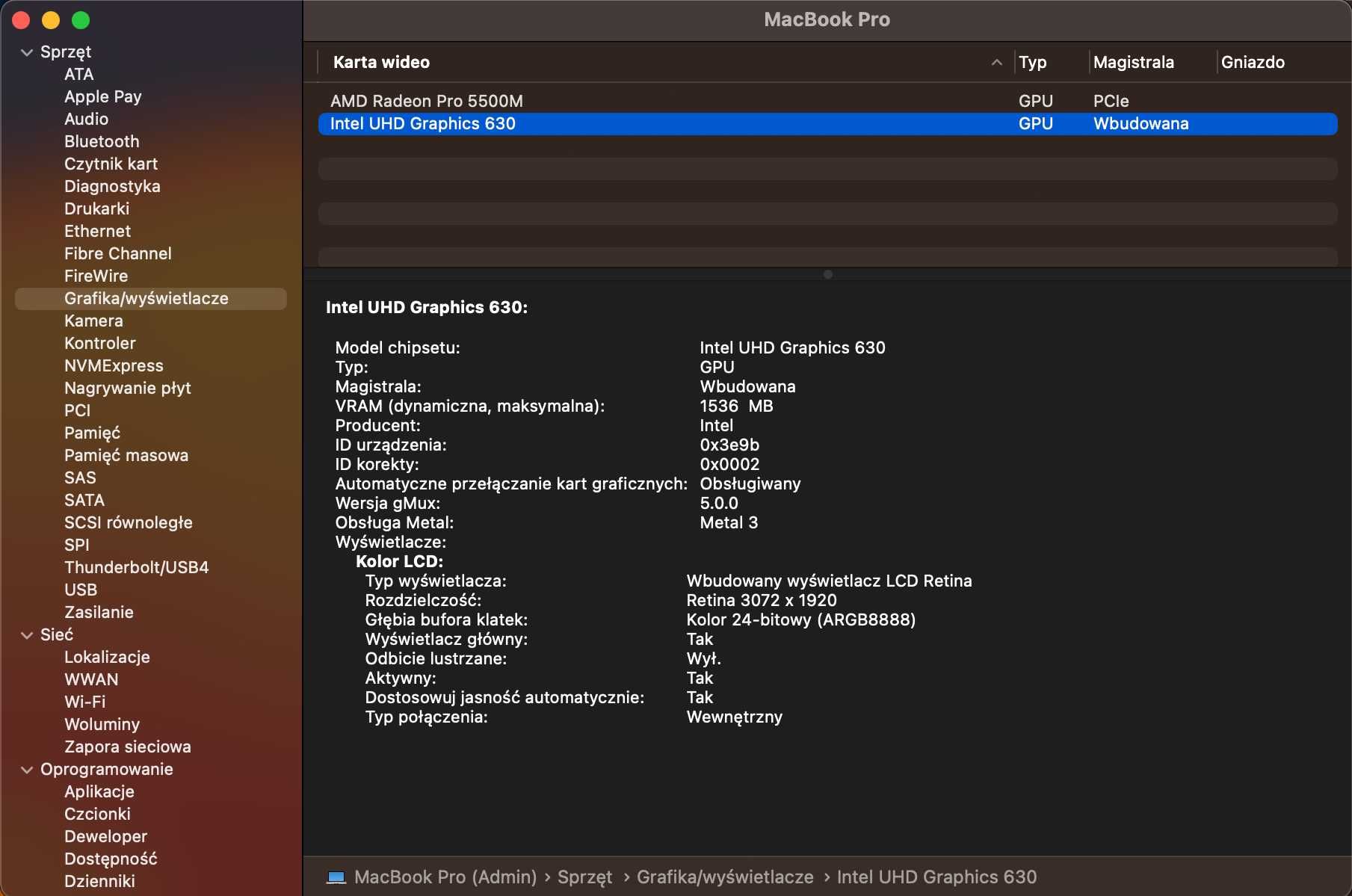Open Wi-Fi in the sidebar
1352x896 pixels.
pyautogui.click(x=85, y=702)
